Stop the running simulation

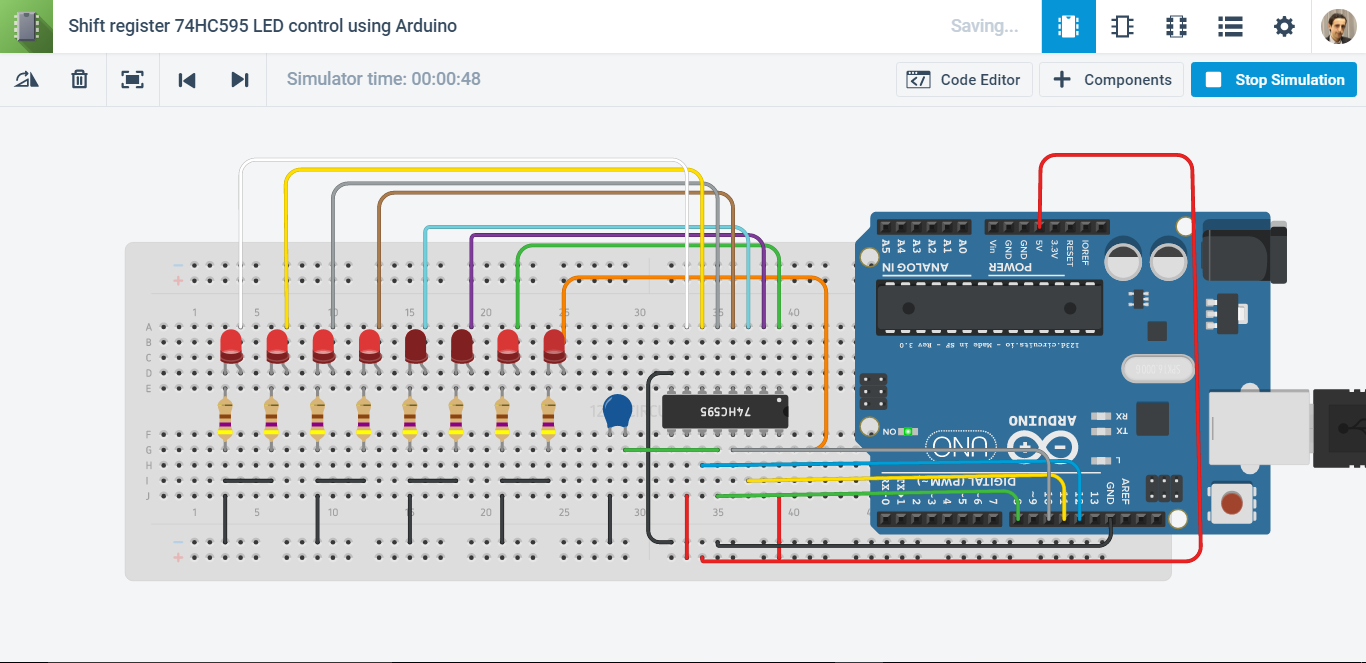[x=1274, y=79]
